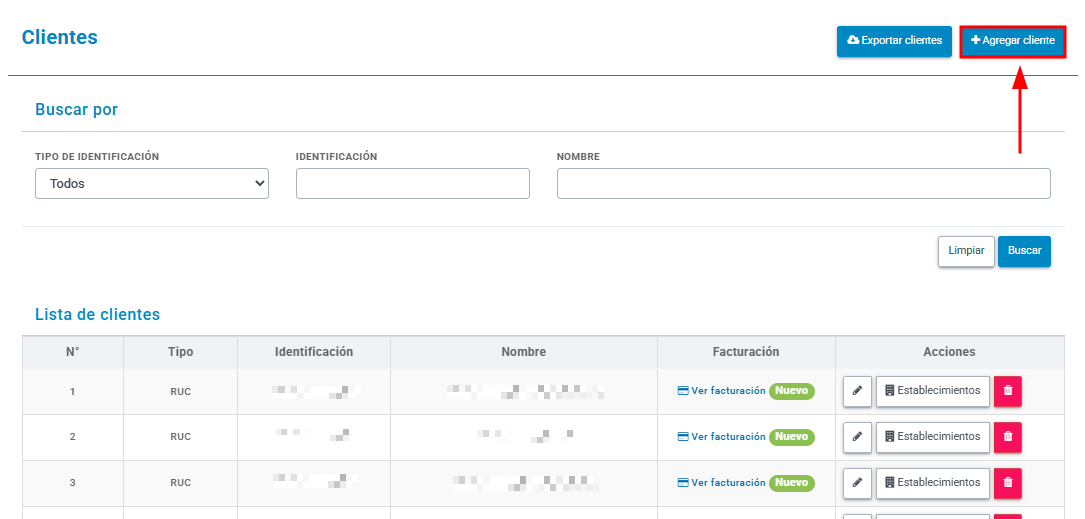
Task: Delete client row 1 with trash icon
Action: click(1008, 391)
